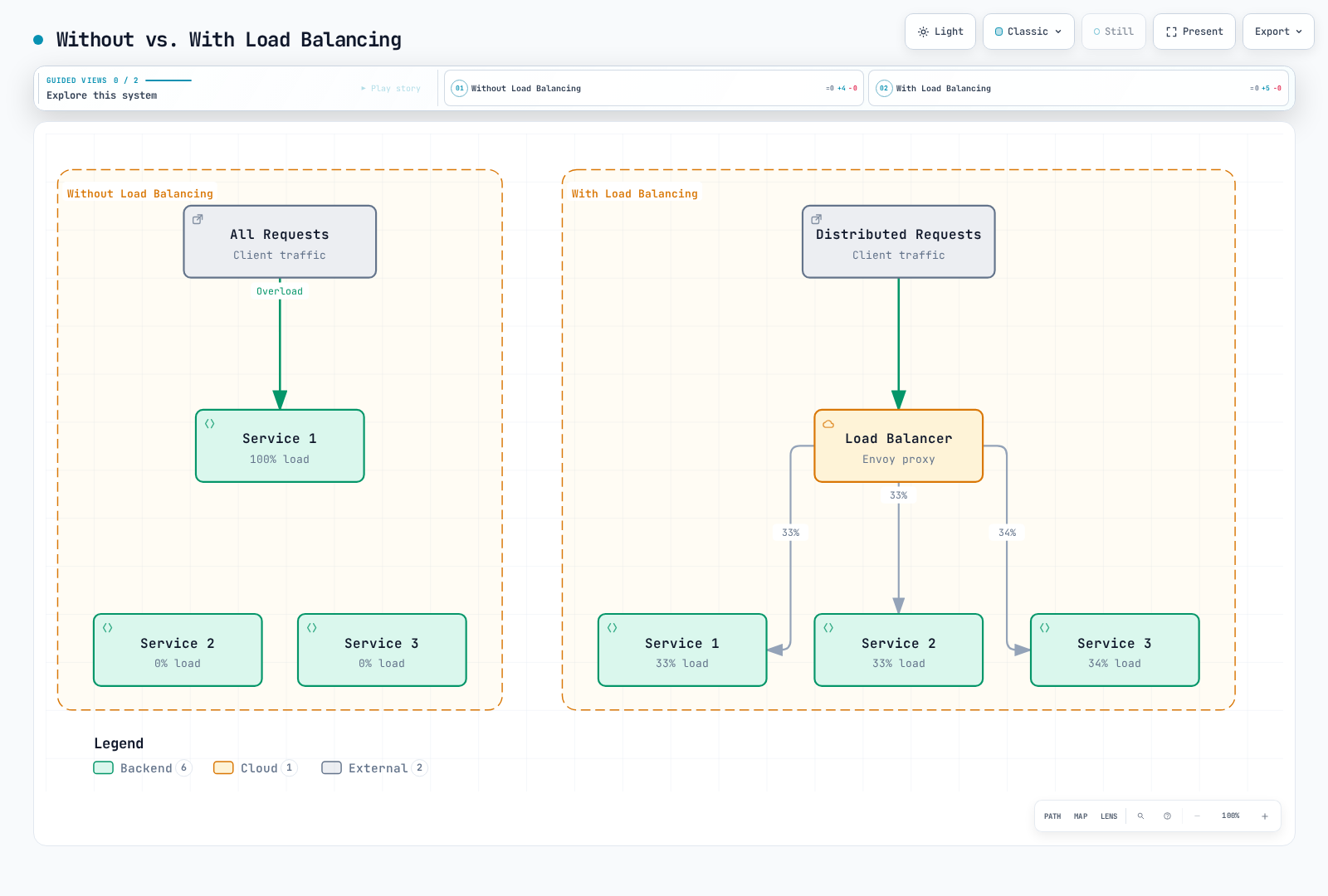1328x896 pixels.
Task: Click the teal dot beside the title
Action: pyautogui.click(x=38, y=40)
